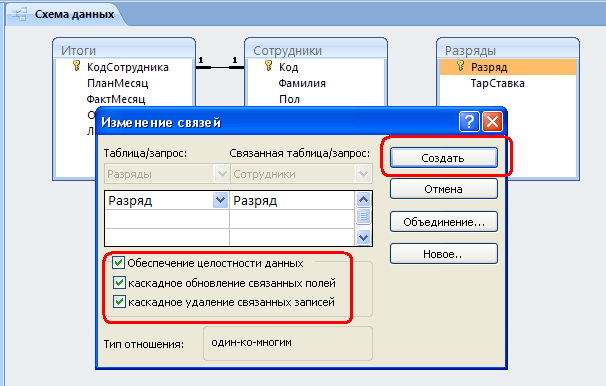Viewport: 606px width, 386px height.
Task: Click the key icon next to КодСотрудника
Action: tap(77, 66)
